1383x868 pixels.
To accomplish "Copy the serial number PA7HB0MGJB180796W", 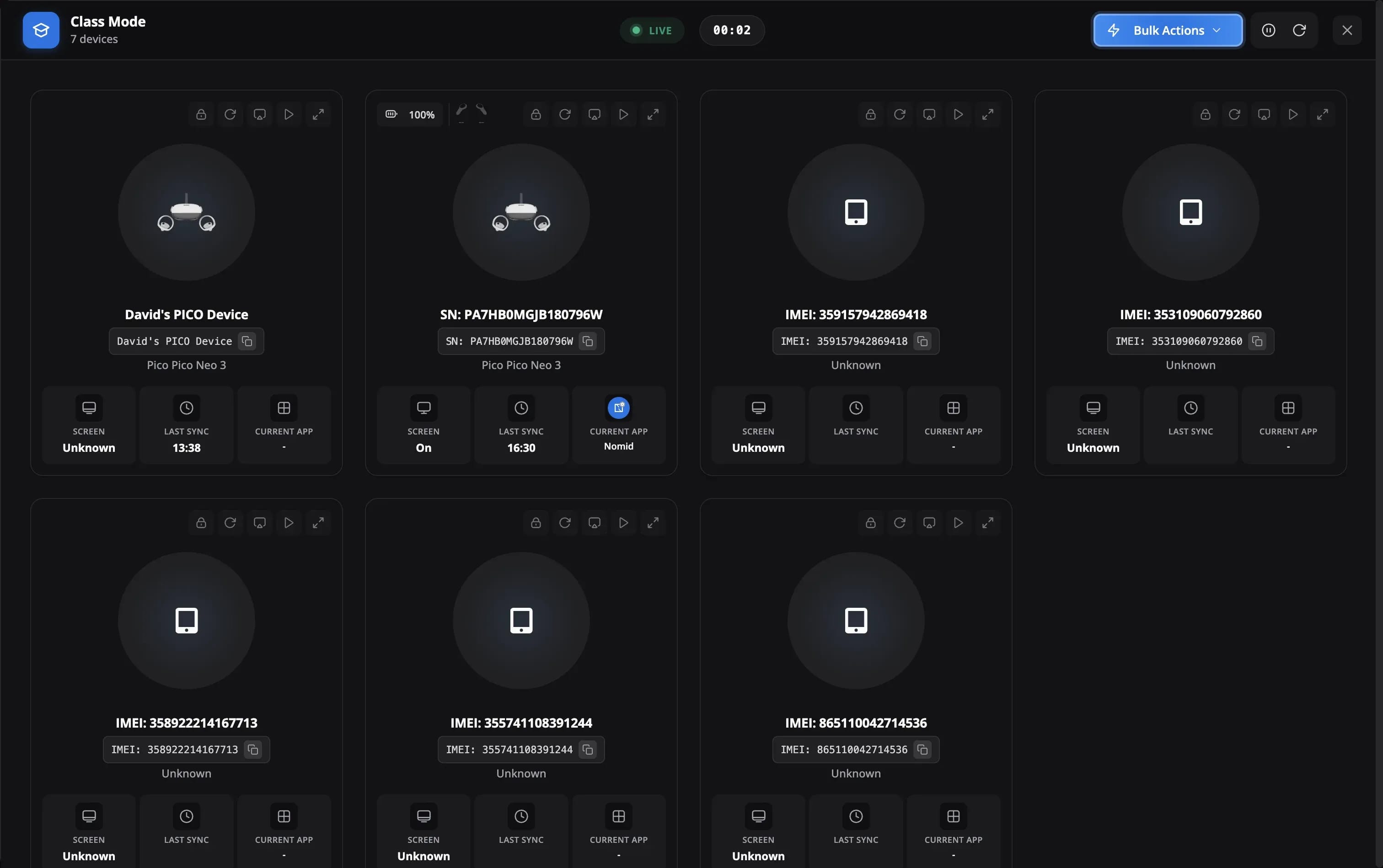I will tap(587, 341).
